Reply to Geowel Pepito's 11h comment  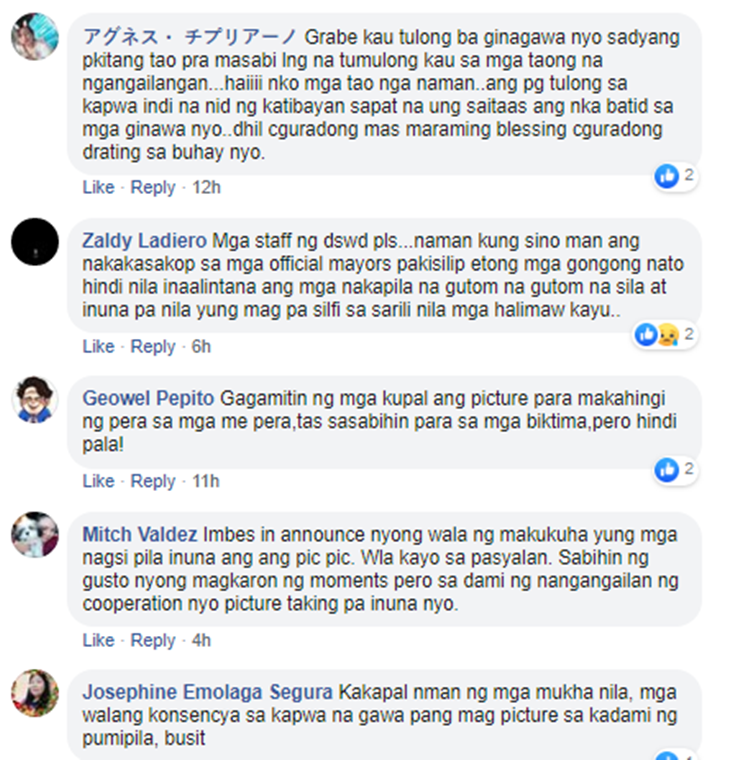click(153, 481)
